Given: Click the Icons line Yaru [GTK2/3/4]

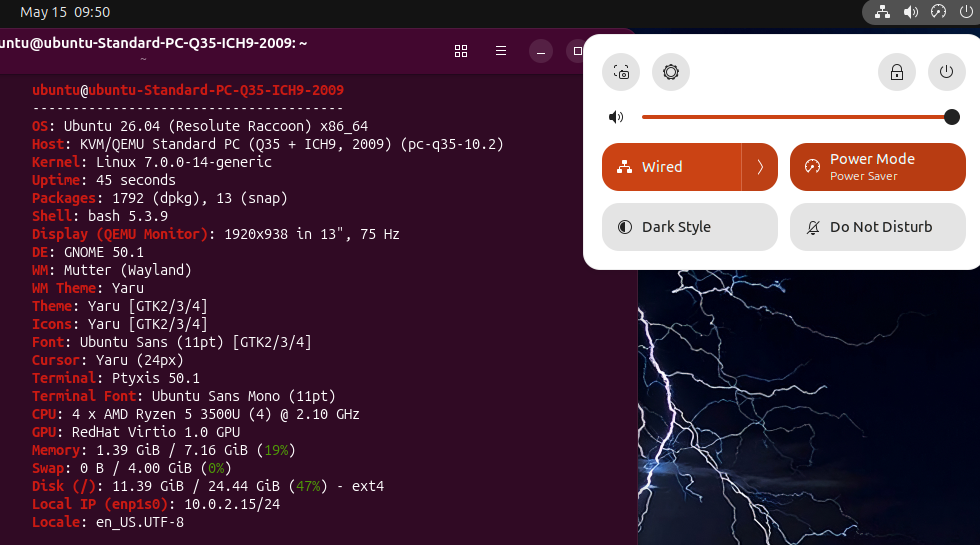Looking at the screenshot, I should click(x=120, y=324).
